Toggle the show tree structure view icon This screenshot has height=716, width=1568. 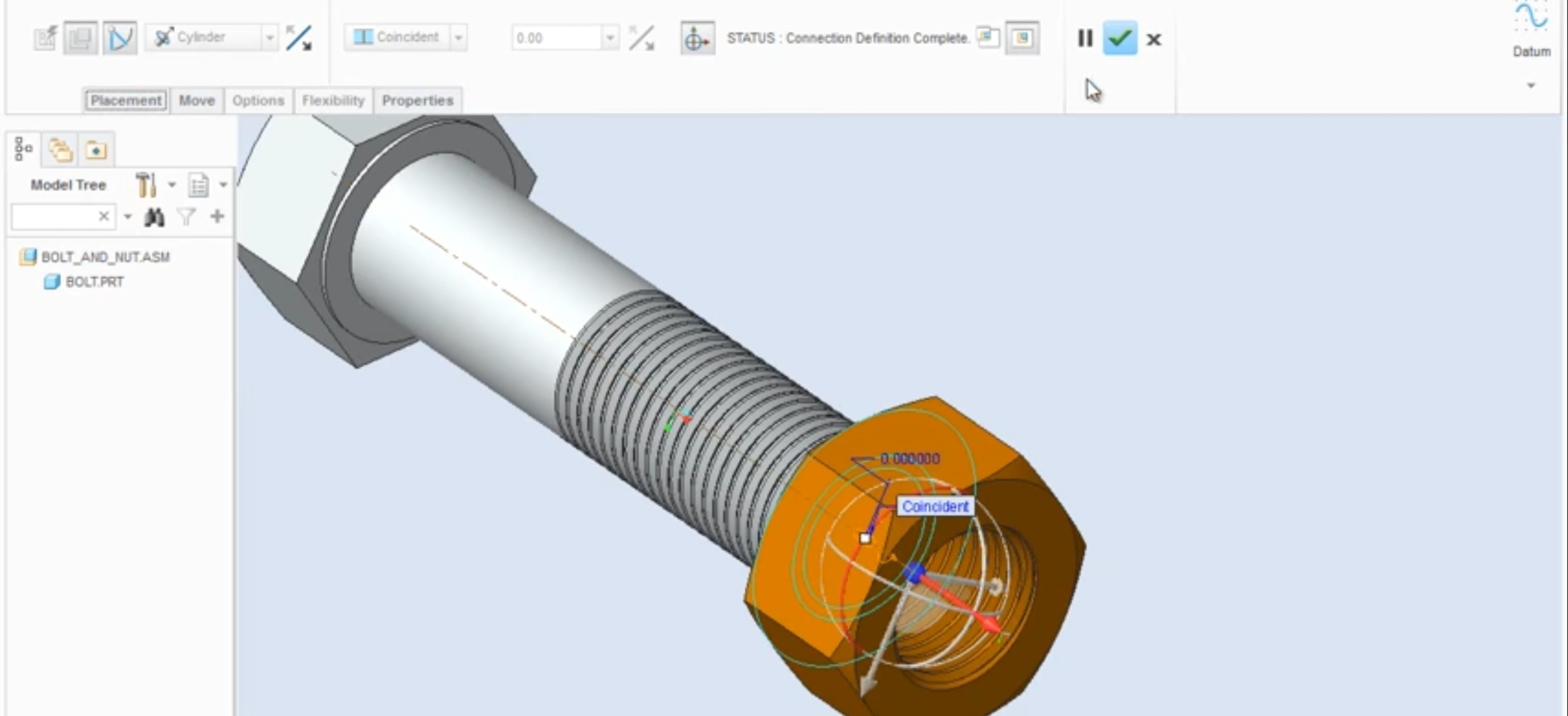click(23, 148)
